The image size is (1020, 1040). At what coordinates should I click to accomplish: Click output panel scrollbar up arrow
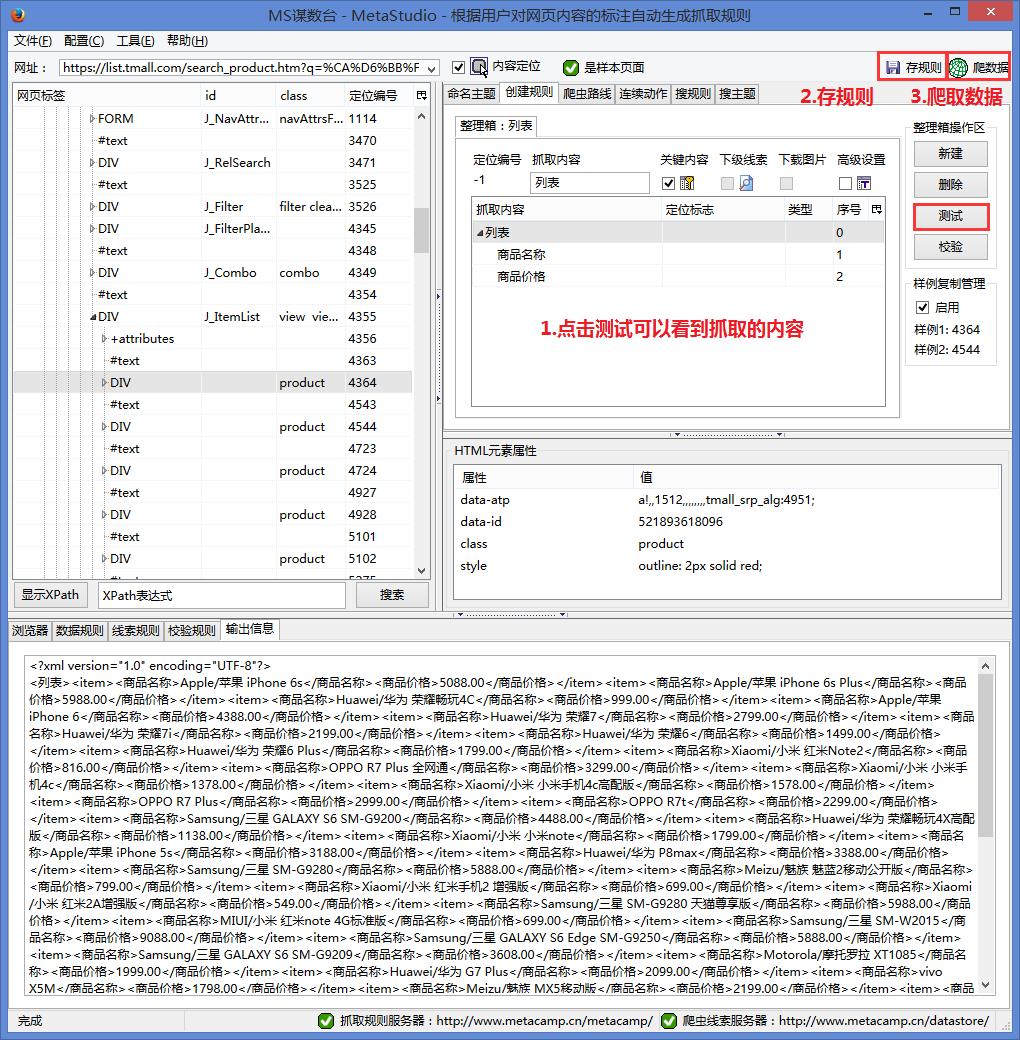click(986, 666)
